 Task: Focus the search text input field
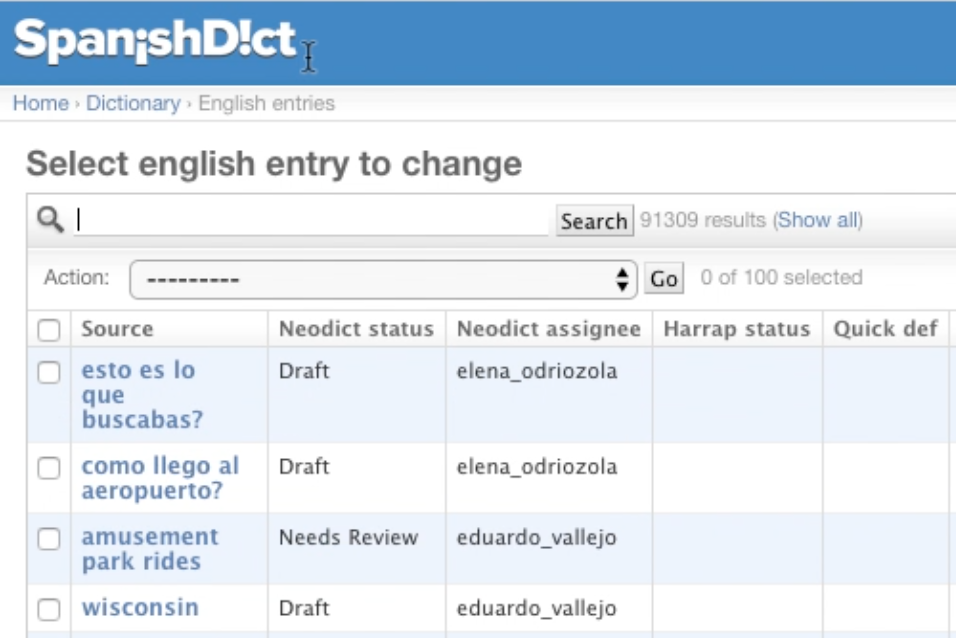(x=312, y=220)
